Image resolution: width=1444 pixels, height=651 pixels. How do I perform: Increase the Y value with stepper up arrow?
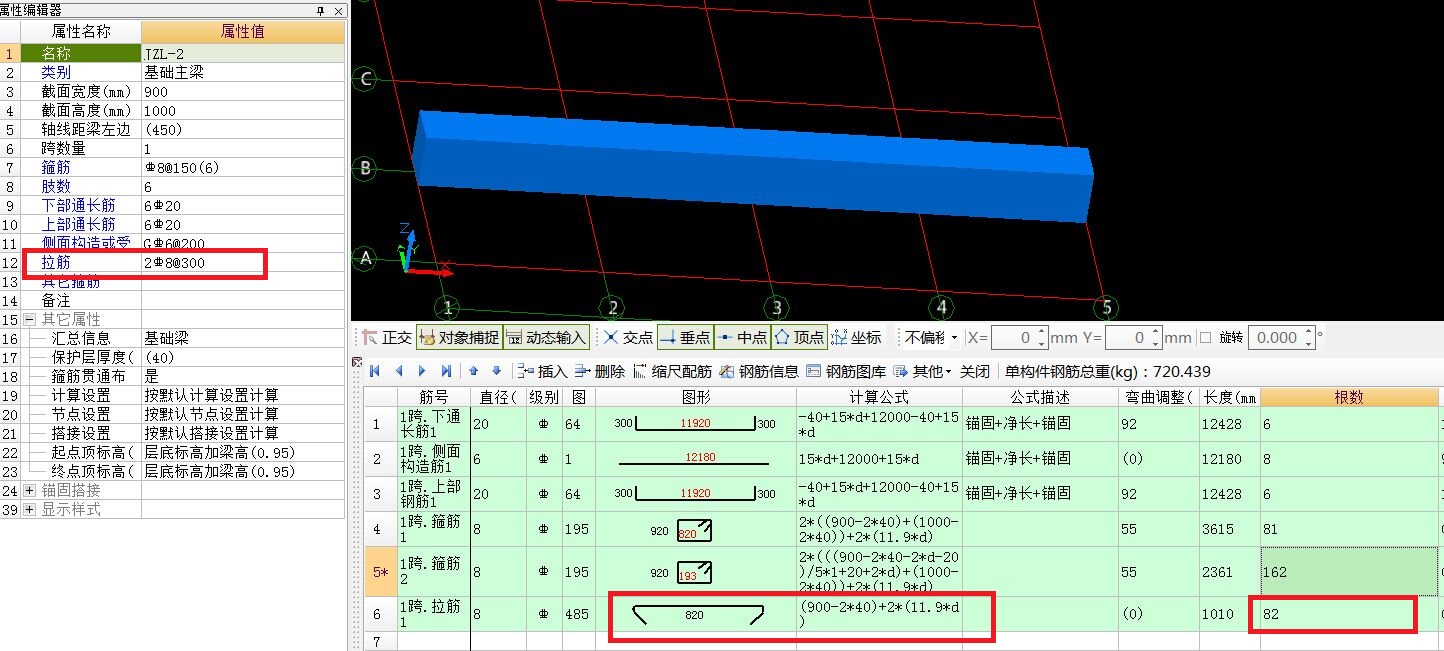pyautogui.click(x=1156, y=333)
